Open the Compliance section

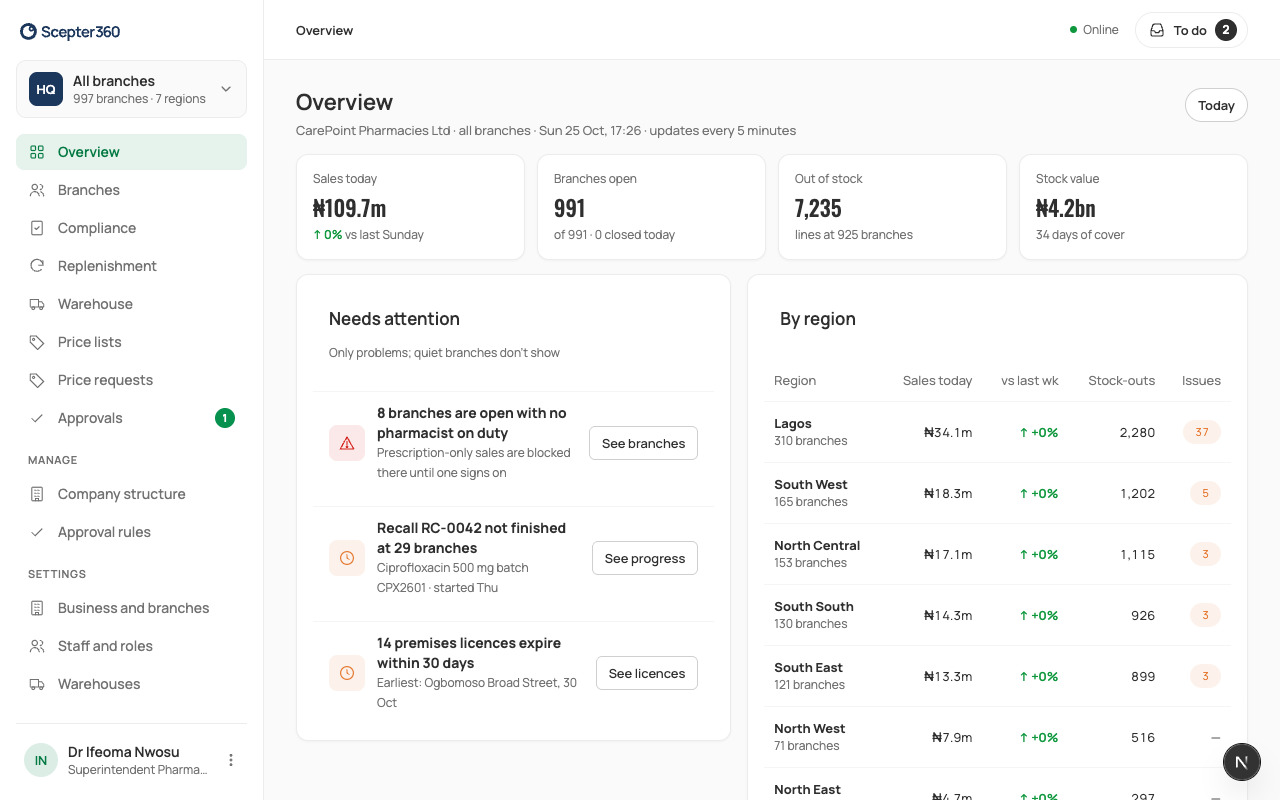click(x=131, y=228)
